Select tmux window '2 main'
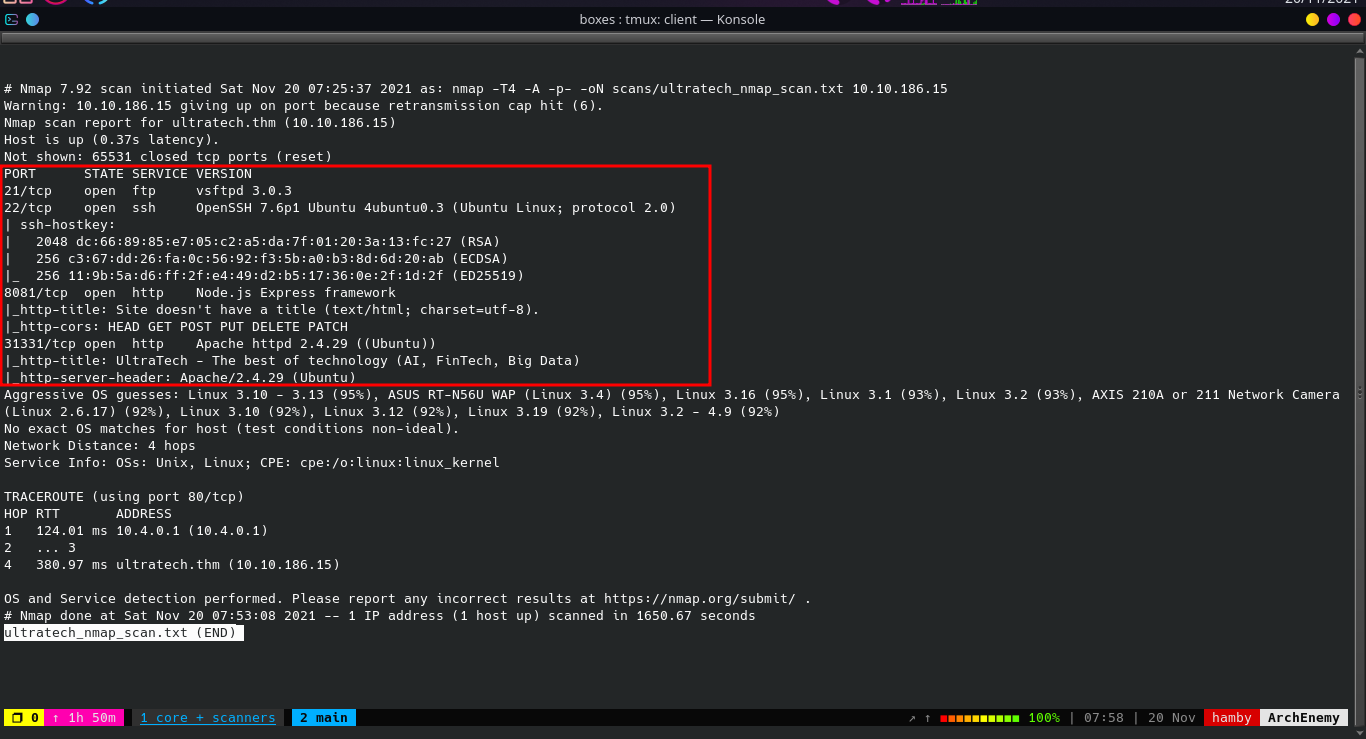Image resolution: width=1366 pixels, height=739 pixels. (x=324, y=717)
